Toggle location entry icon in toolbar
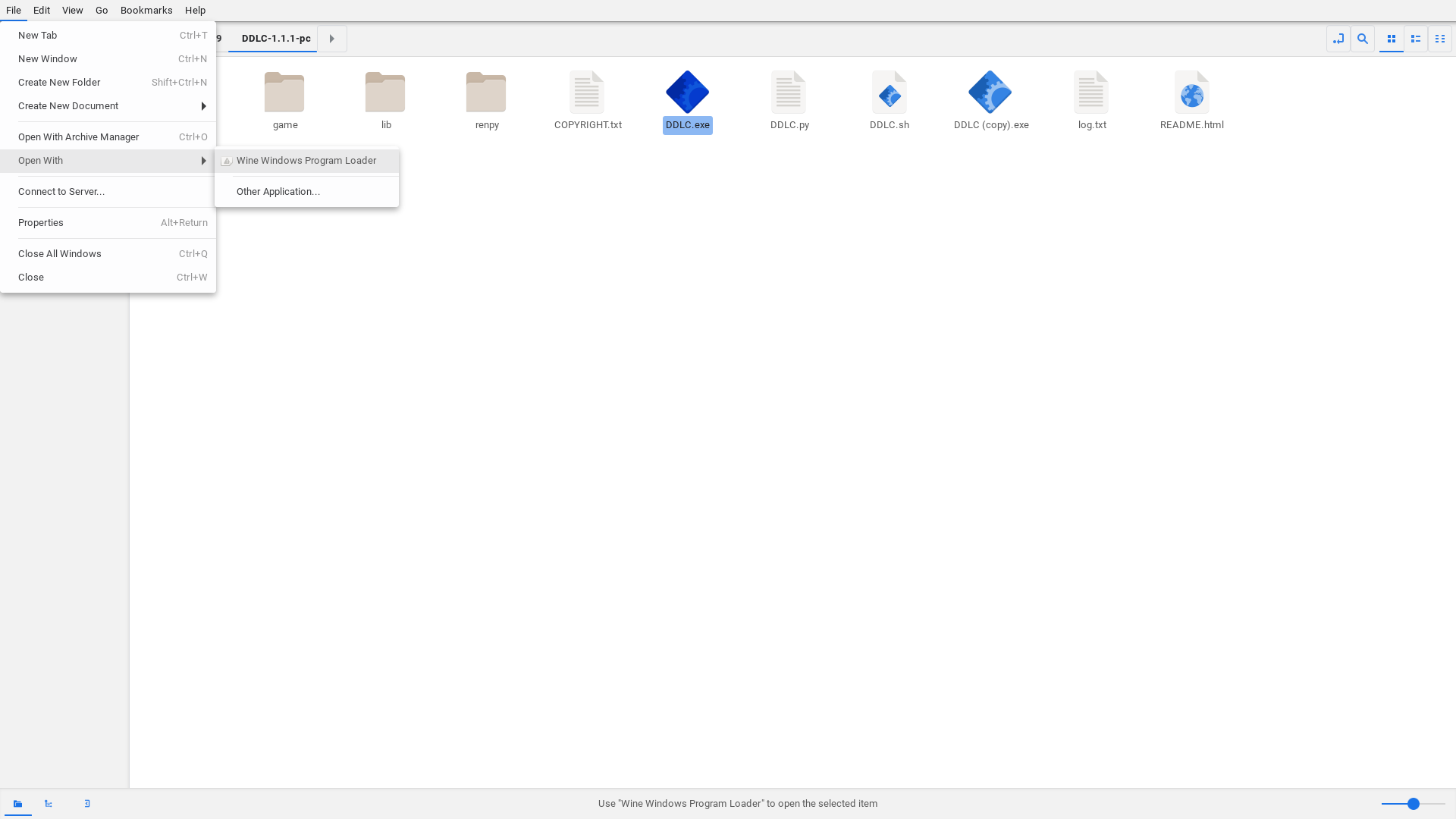The image size is (1456, 819). 1338,39
